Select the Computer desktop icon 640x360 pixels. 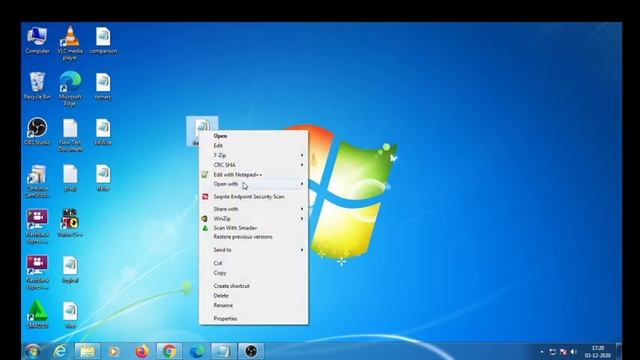pos(37,40)
